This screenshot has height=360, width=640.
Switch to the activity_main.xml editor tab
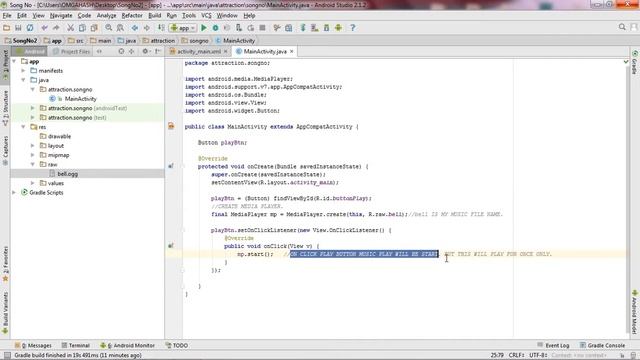click(x=199, y=51)
